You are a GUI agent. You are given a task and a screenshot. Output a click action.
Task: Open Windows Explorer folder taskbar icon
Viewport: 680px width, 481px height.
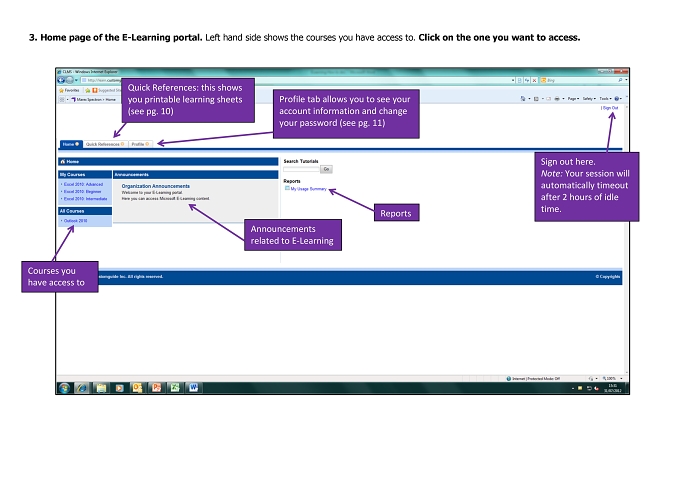point(101,388)
